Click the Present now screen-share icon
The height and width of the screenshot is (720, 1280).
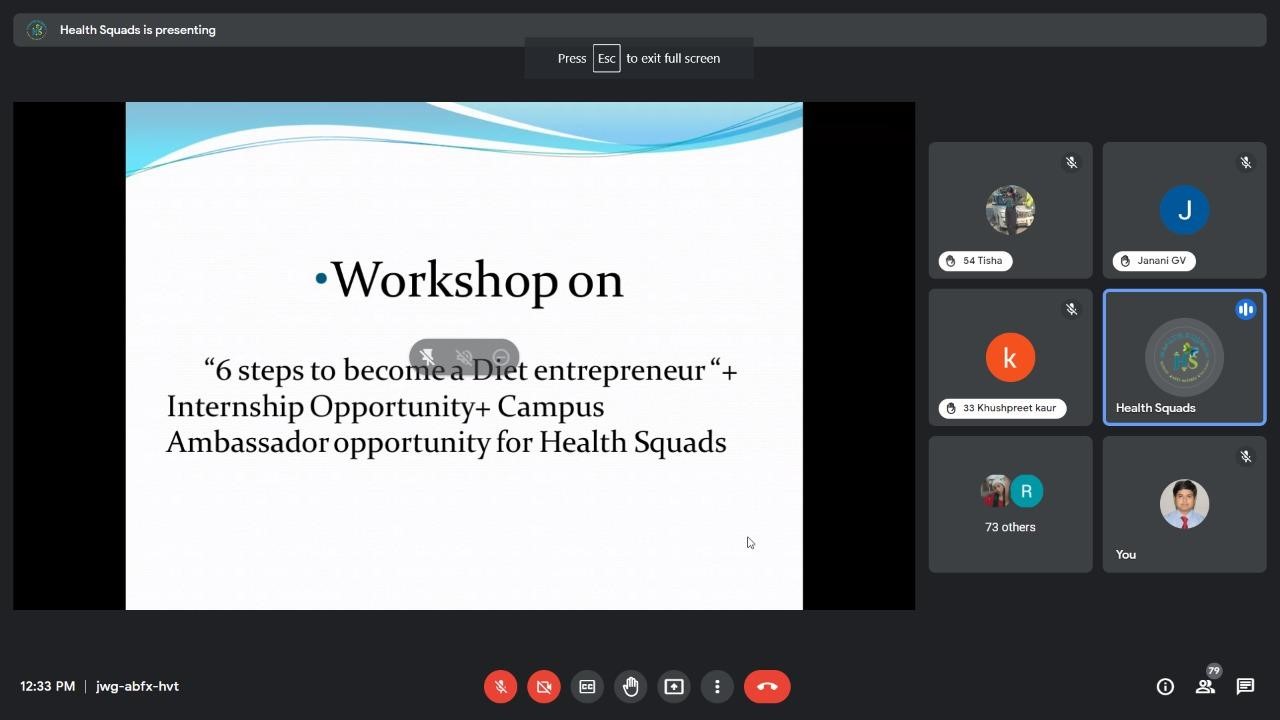[x=674, y=686]
